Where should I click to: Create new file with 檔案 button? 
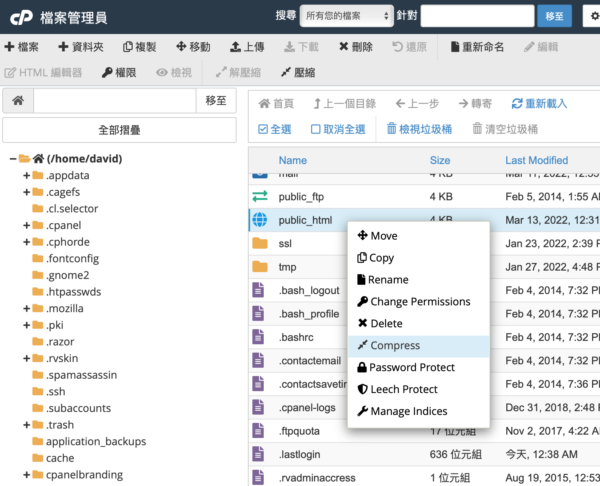tap(21, 47)
